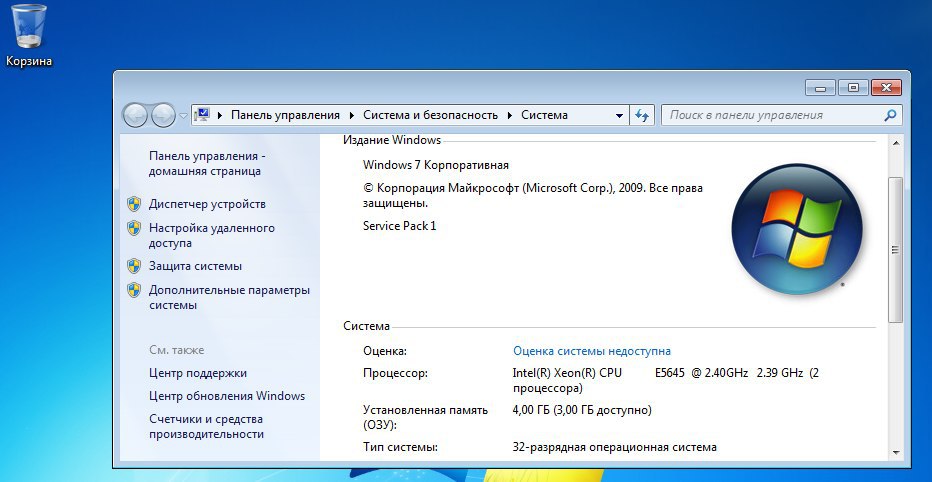Click the Windows 7 logo image
Viewport: 932px width, 482px height.
click(796, 229)
